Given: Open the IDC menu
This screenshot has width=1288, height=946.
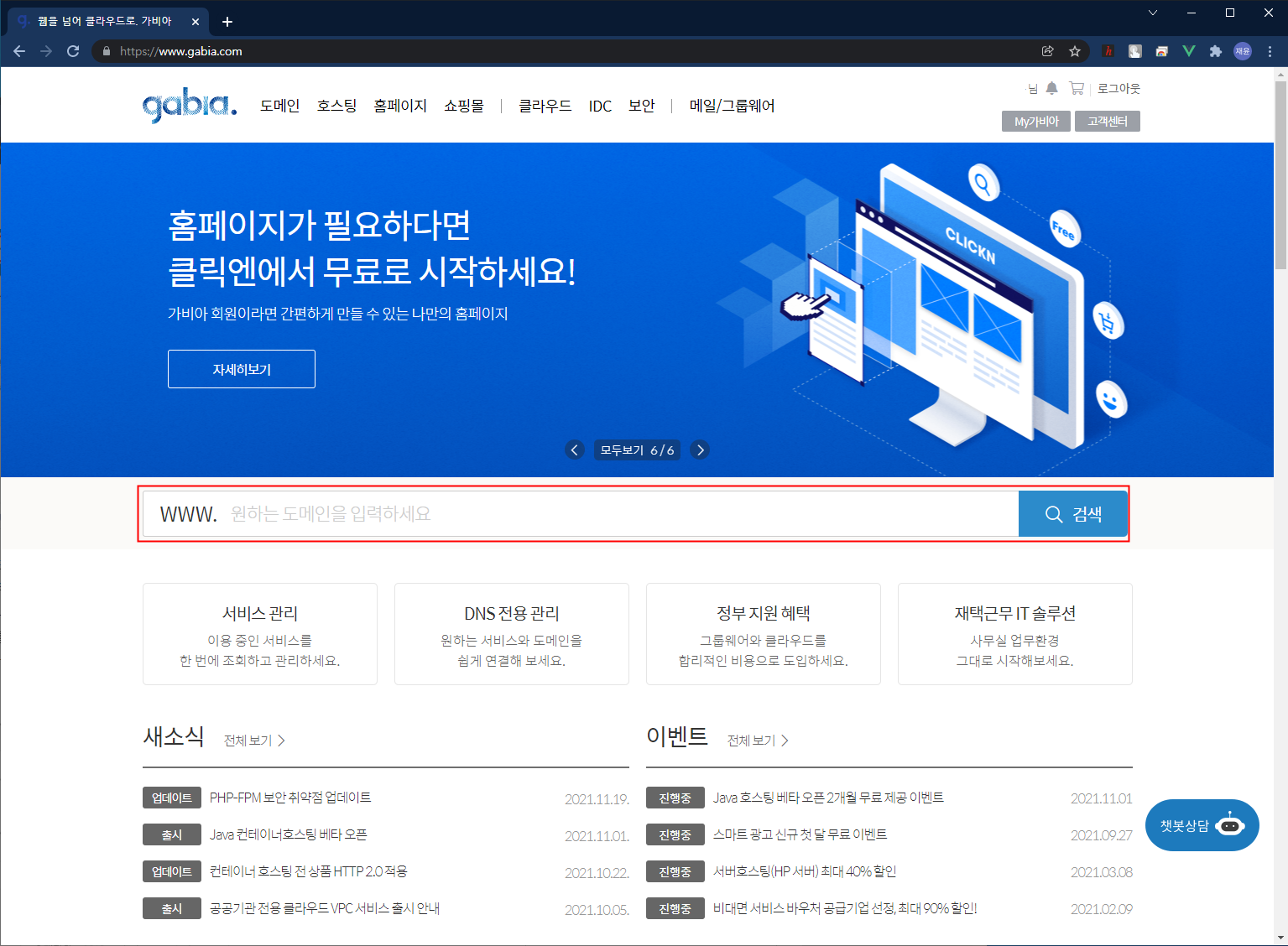Looking at the screenshot, I should point(600,106).
